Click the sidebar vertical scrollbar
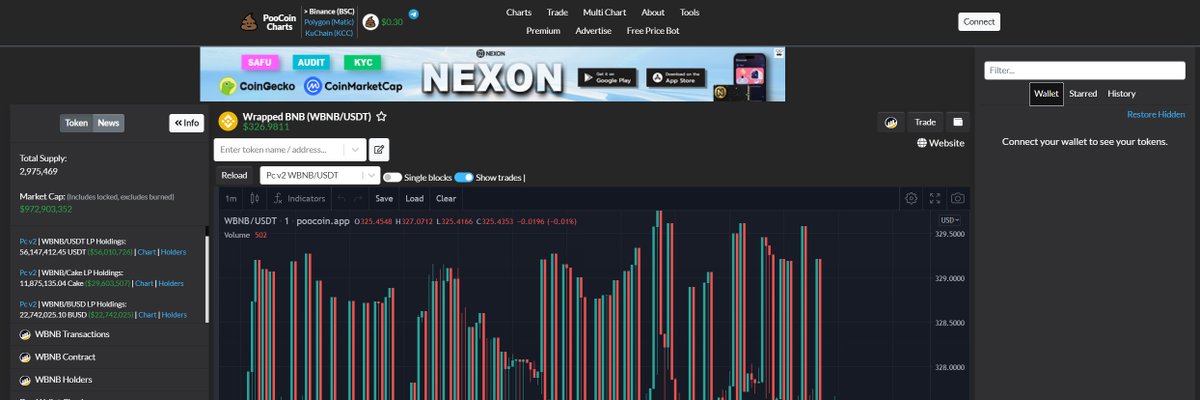Image resolution: width=1200 pixels, height=400 pixels. click(x=207, y=278)
